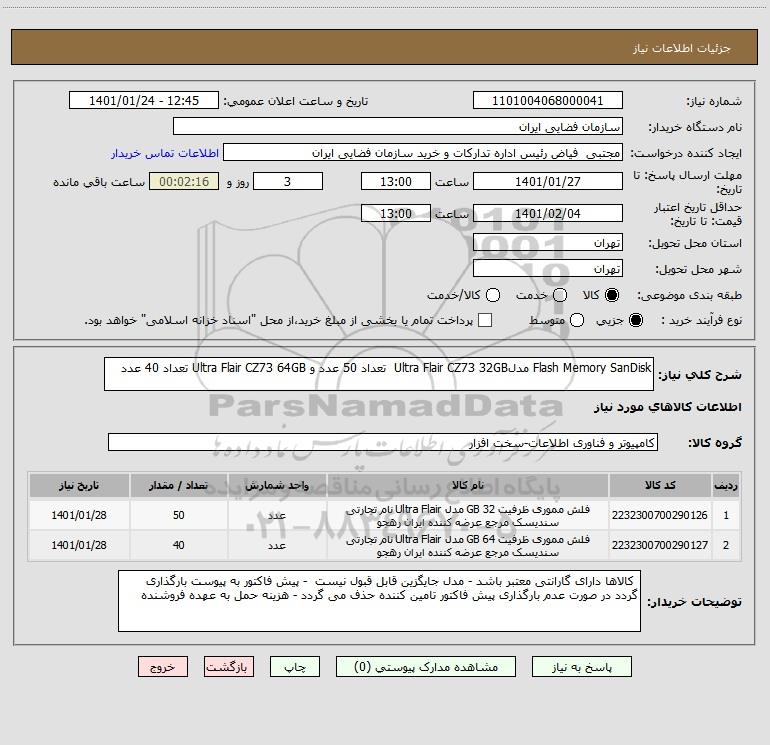Viewport: 770px width, 745px height.
Task: Click the need number field 1101004068000041
Action: (548, 100)
